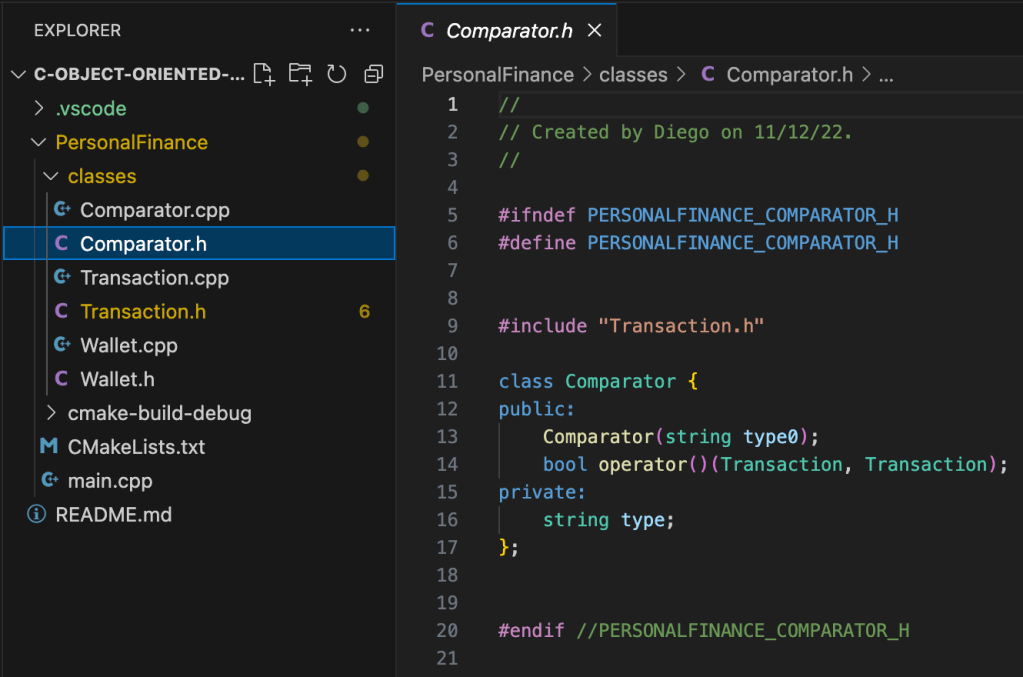
Task: Select classes in the breadcrumb path
Action: (x=633, y=75)
